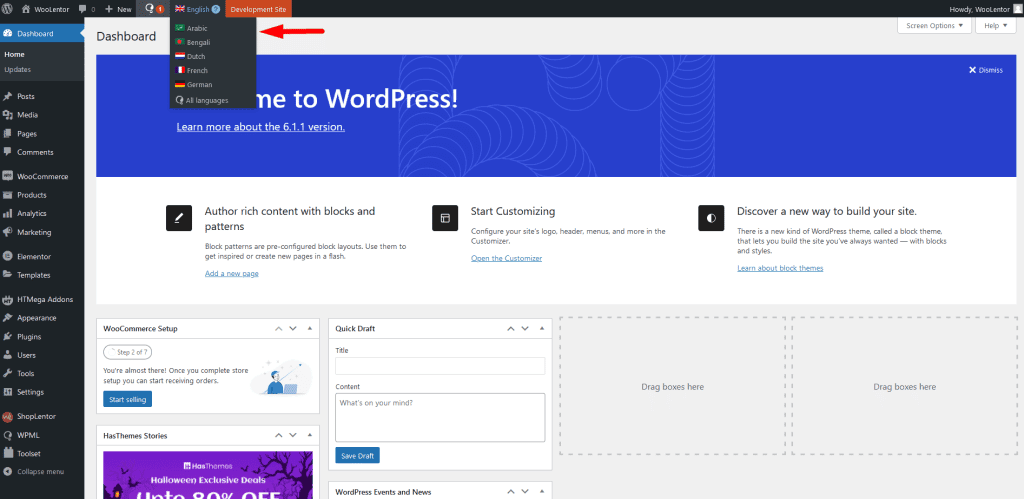Image resolution: width=1024 pixels, height=499 pixels.
Task: Click the Plugins plug icon
Action: [8, 337]
